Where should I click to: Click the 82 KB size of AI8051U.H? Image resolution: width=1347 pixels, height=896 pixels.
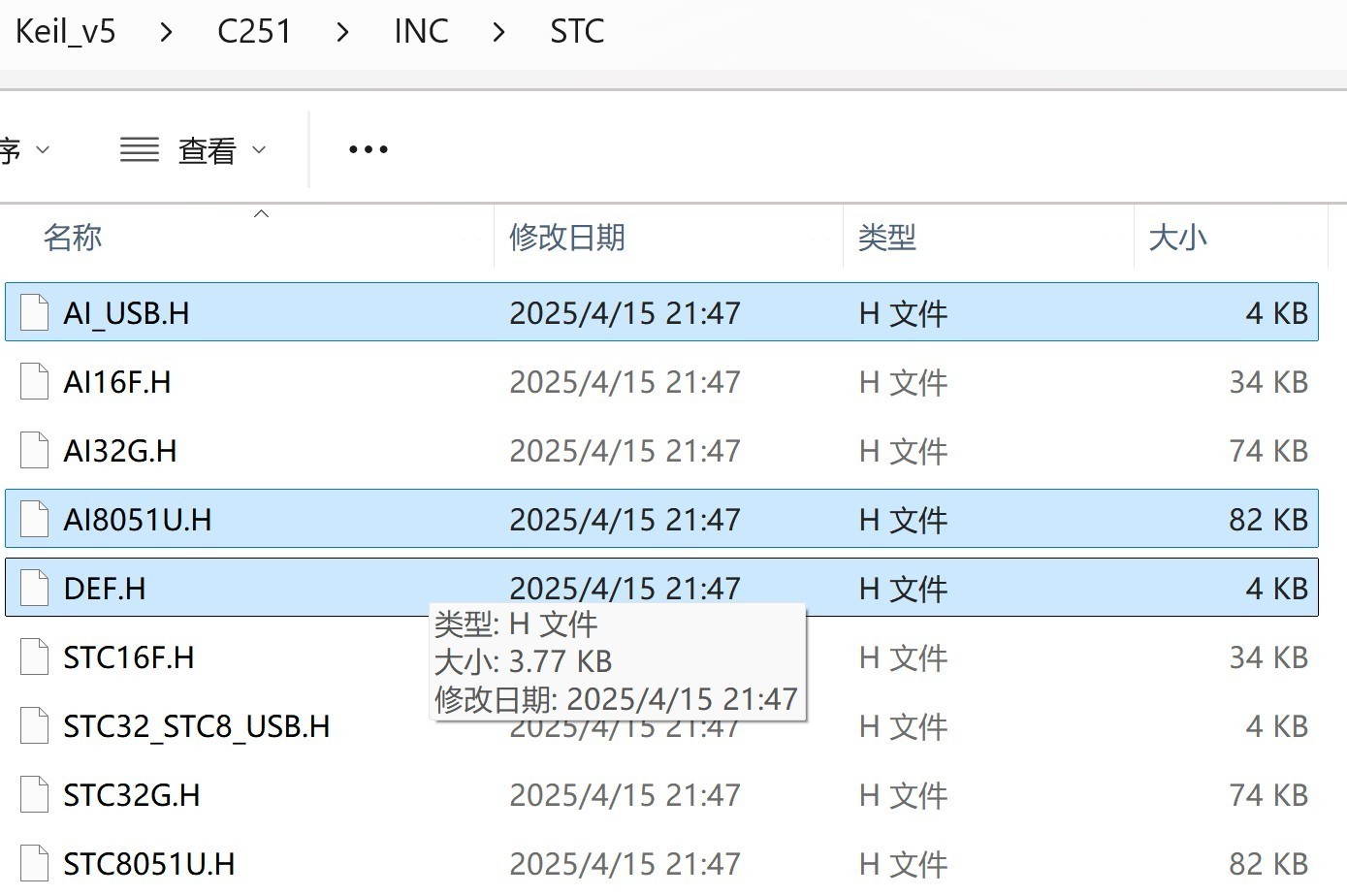click(1269, 520)
